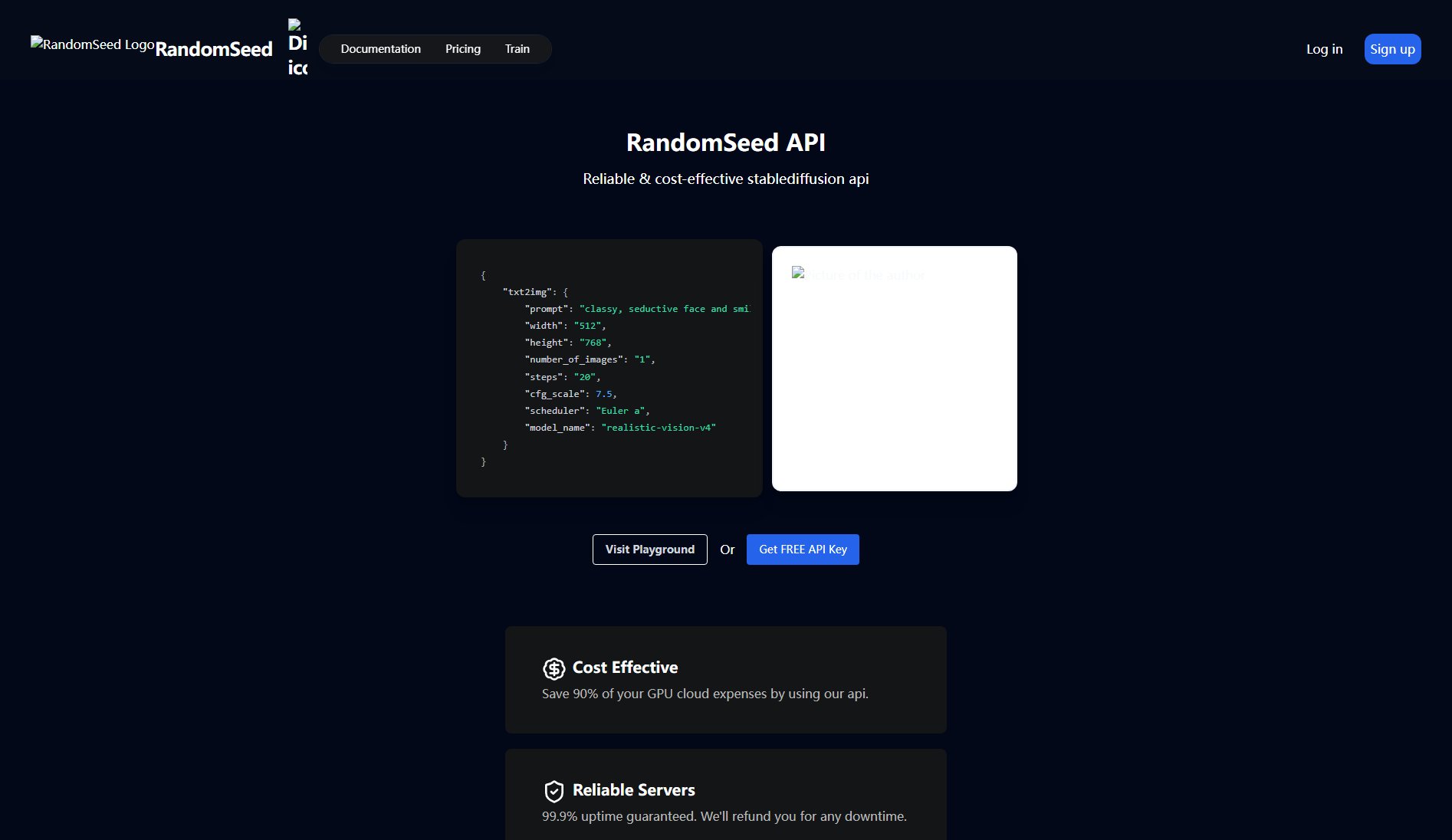Image resolution: width=1452 pixels, height=840 pixels.
Task: Click the blue Sign up button
Action: coord(1392,49)
